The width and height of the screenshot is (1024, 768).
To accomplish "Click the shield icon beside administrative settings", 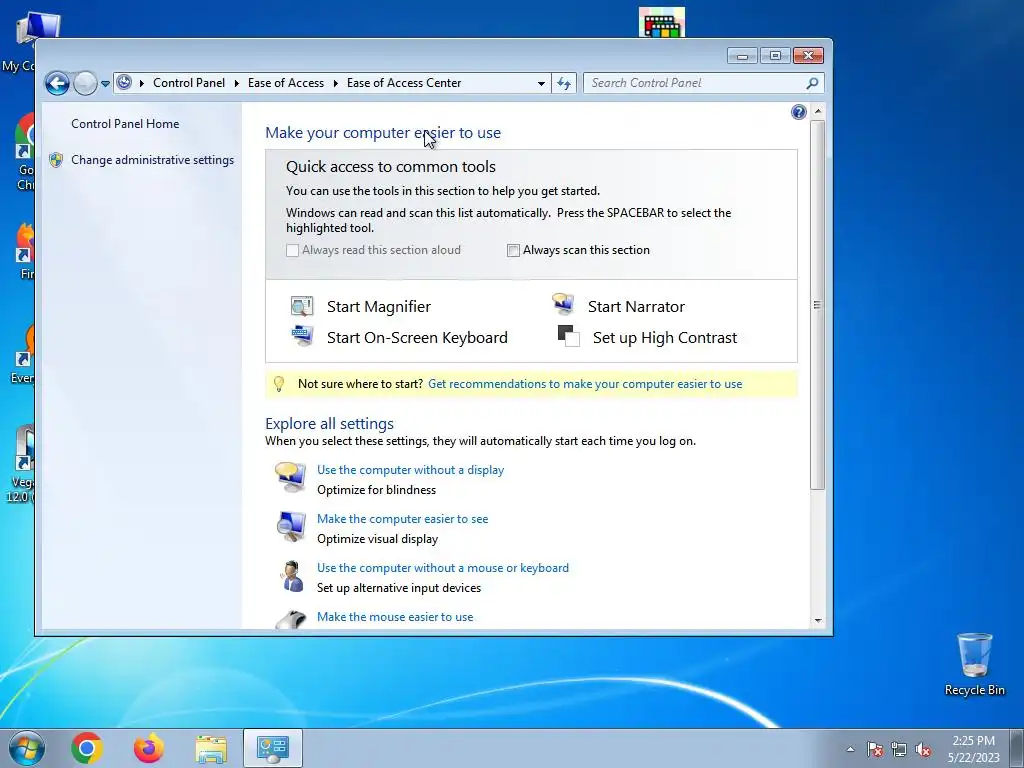I will click(x=56, y=160).
